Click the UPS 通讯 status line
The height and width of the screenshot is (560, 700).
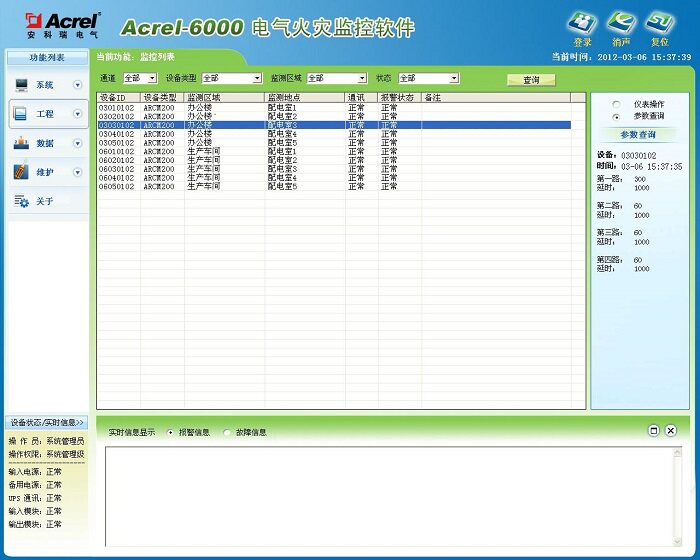[35, 498]
